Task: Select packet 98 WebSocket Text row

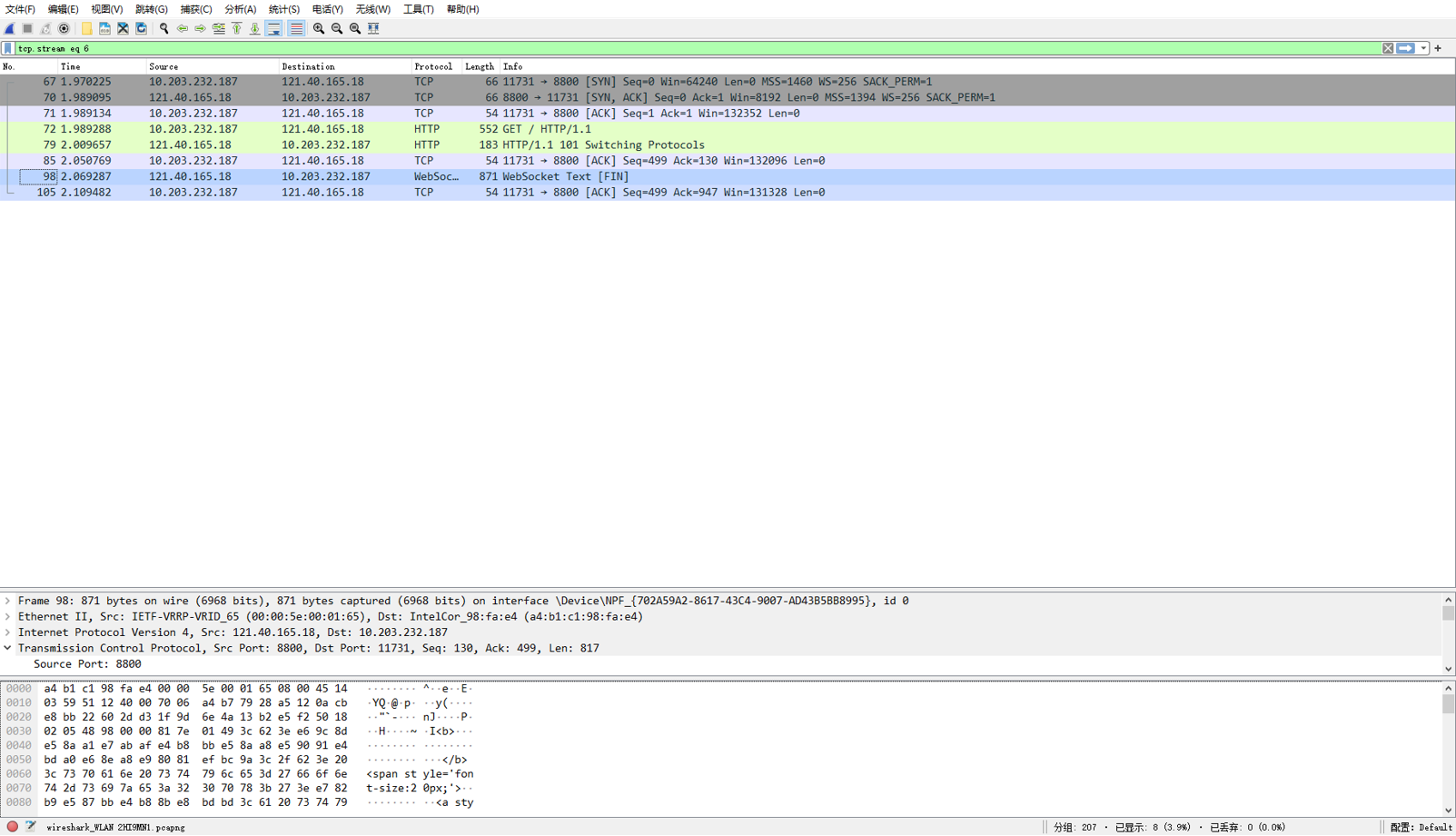Action: coord(728,176)
